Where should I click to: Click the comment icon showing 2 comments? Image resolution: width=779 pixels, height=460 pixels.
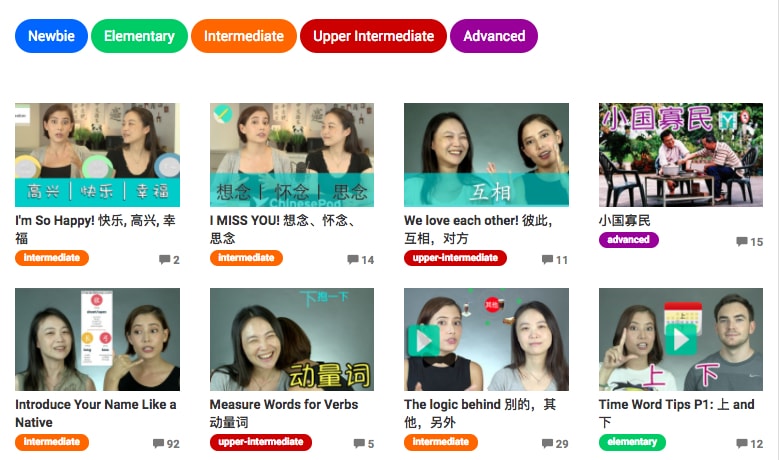(164, 259)
